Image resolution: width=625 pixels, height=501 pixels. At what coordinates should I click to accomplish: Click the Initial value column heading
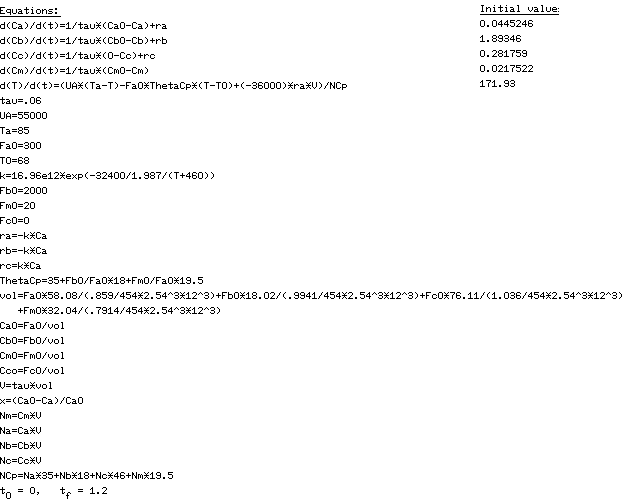(519, 9)
